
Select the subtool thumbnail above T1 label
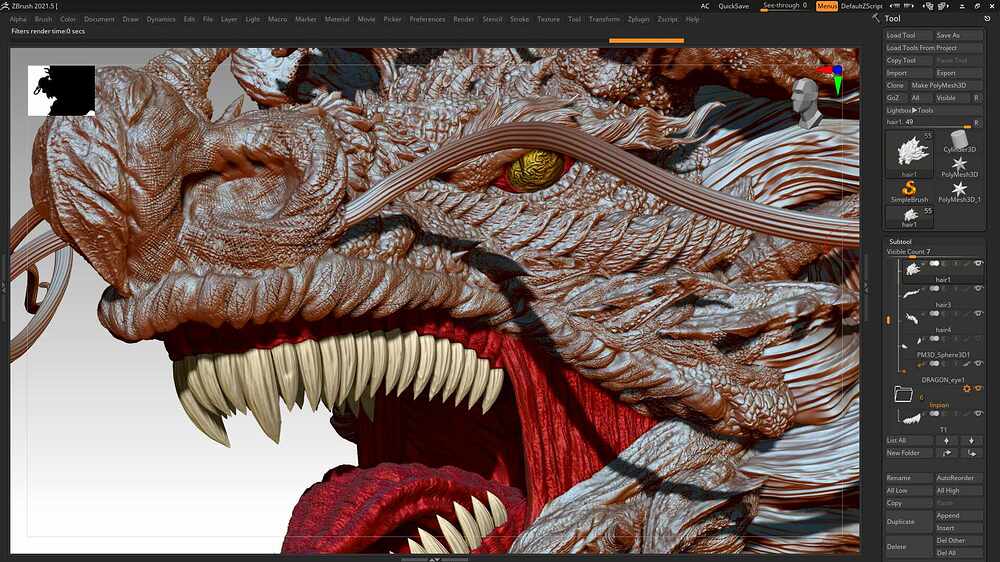(913, 418)
